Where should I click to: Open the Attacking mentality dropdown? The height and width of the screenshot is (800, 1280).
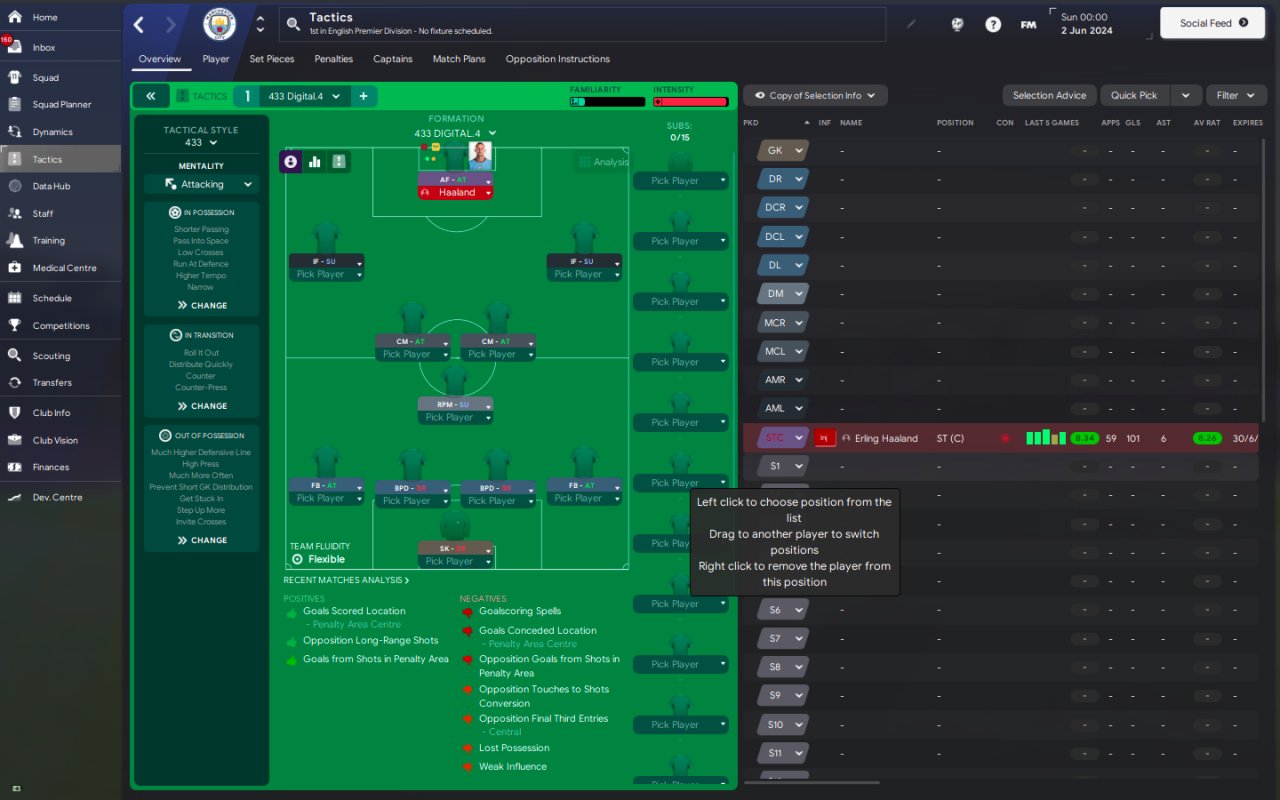click(x=201, y=184)
